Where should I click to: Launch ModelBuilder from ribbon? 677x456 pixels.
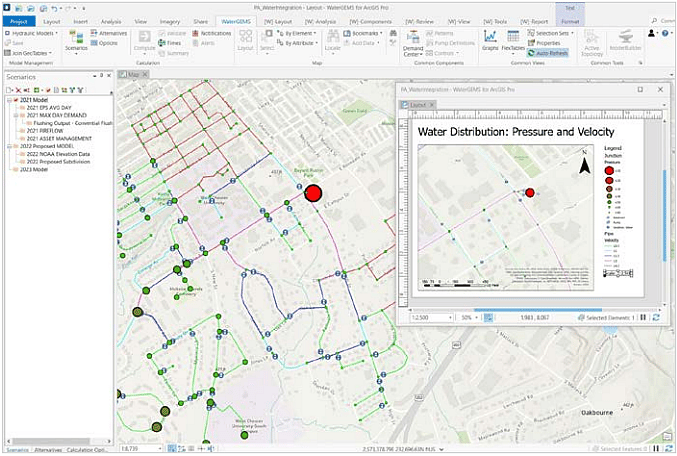625,41
